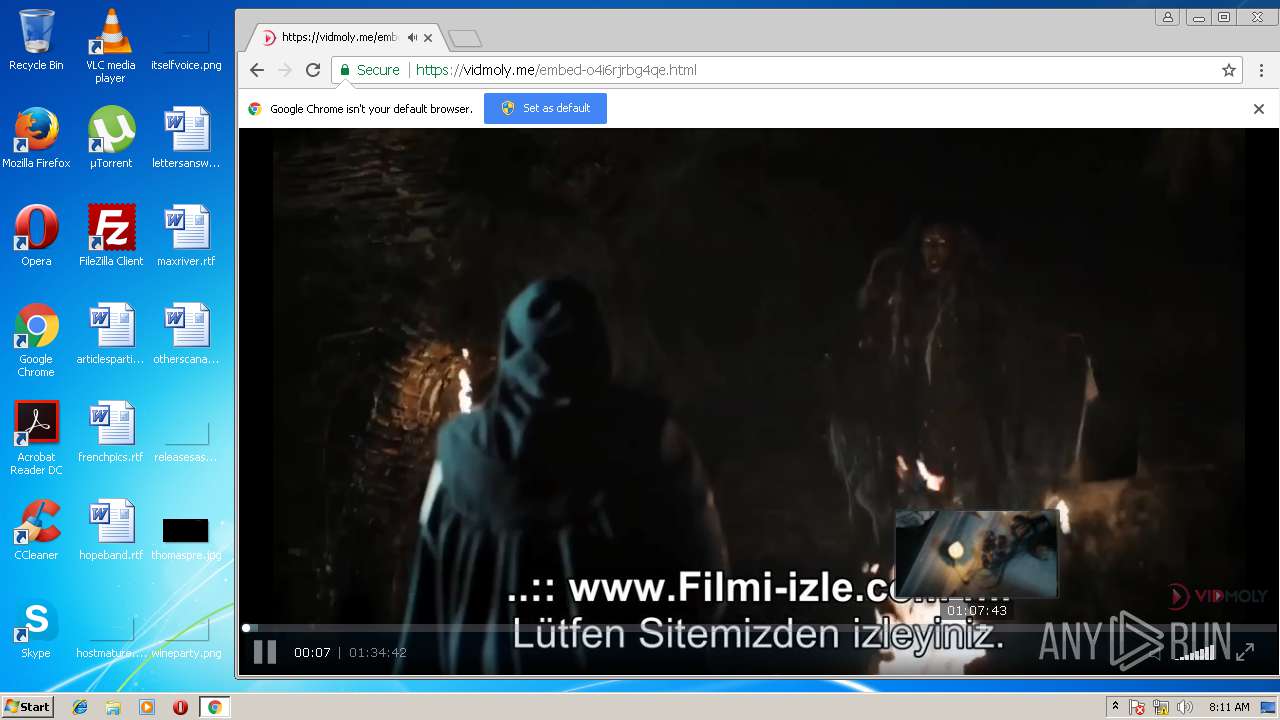Launch VLC media player shortcut
The width and height of the screenshot is (1280, 720).
coord(110,46)
